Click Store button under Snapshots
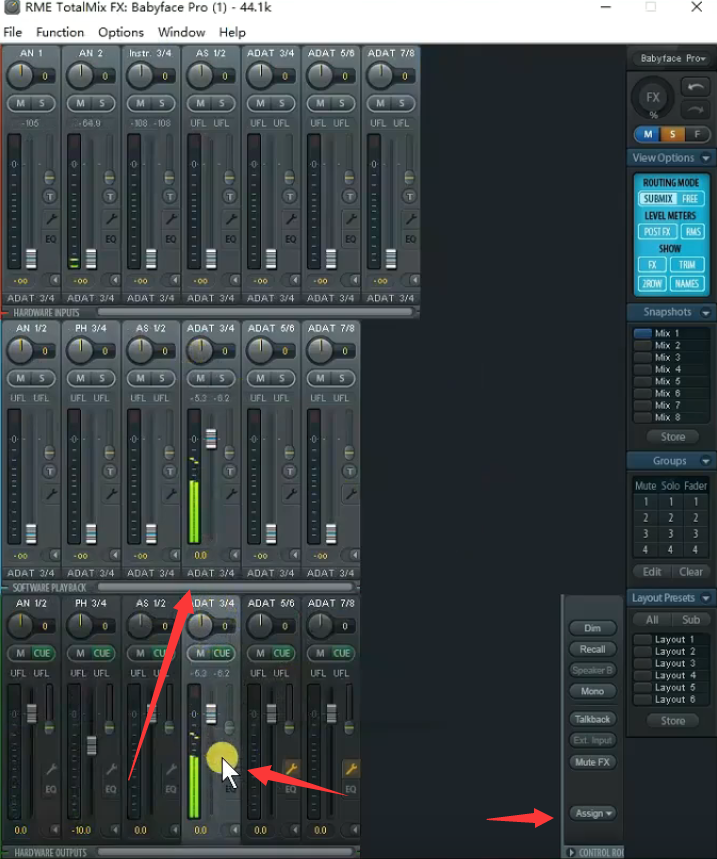 [x=672, y=437]
